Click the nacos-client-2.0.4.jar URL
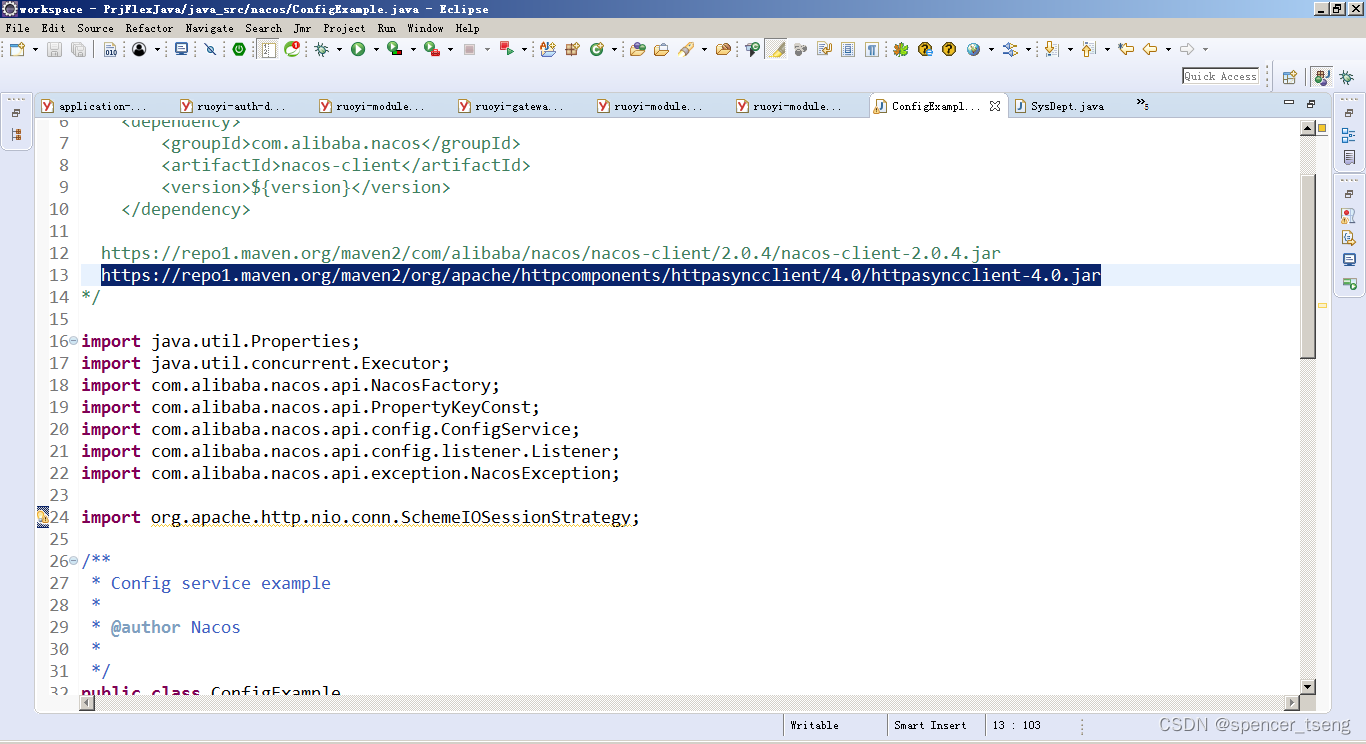 click(x=550, y=253)
